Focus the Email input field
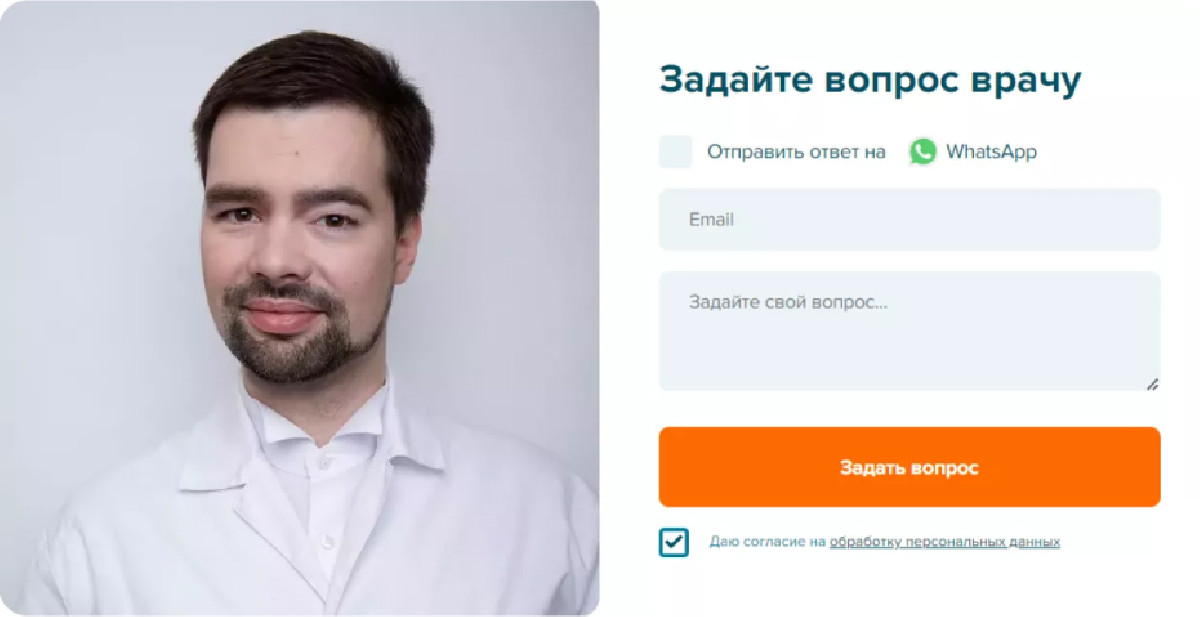 coord(909,219)
